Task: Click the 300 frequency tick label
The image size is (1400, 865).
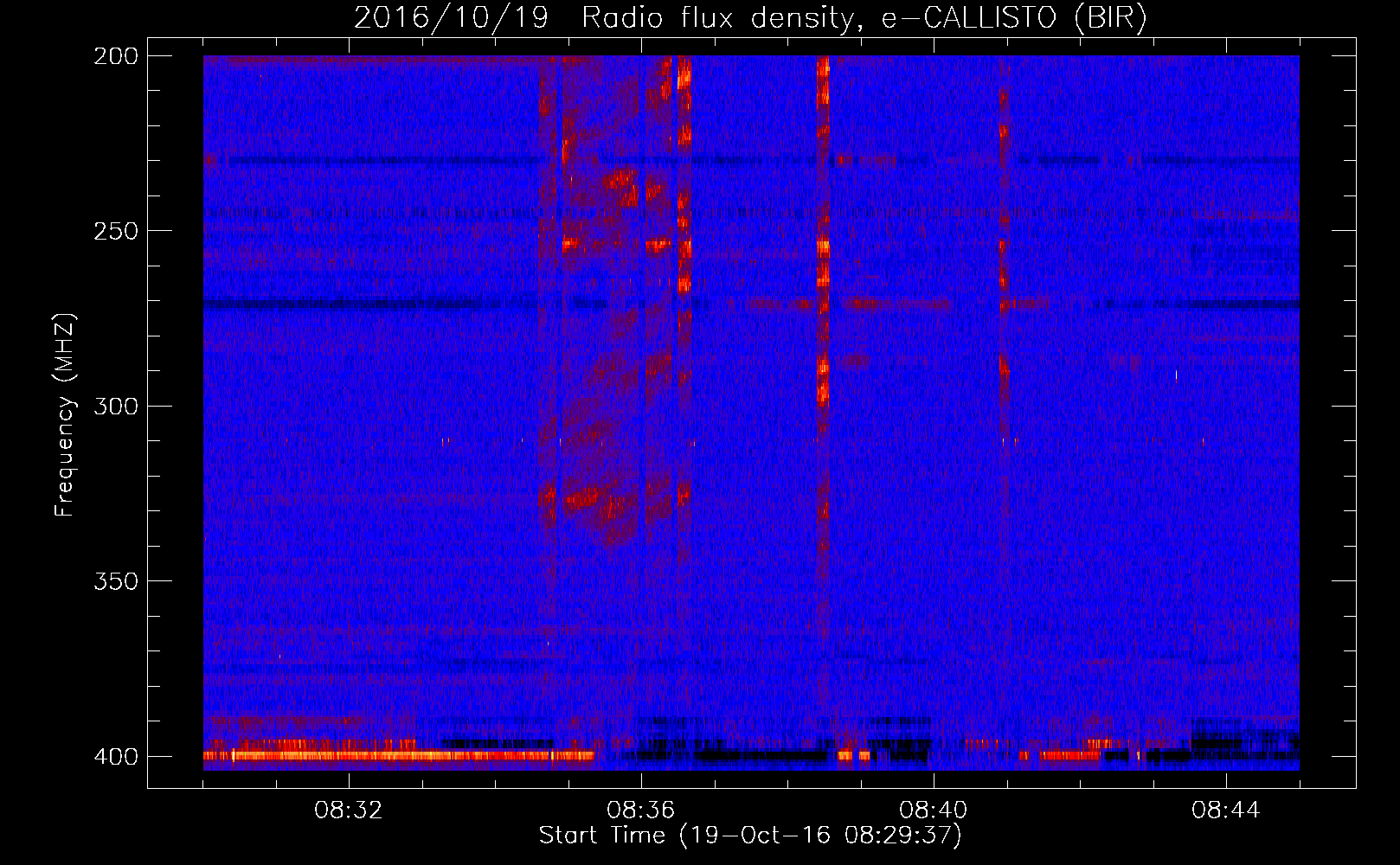Action: tap(116, 407)
